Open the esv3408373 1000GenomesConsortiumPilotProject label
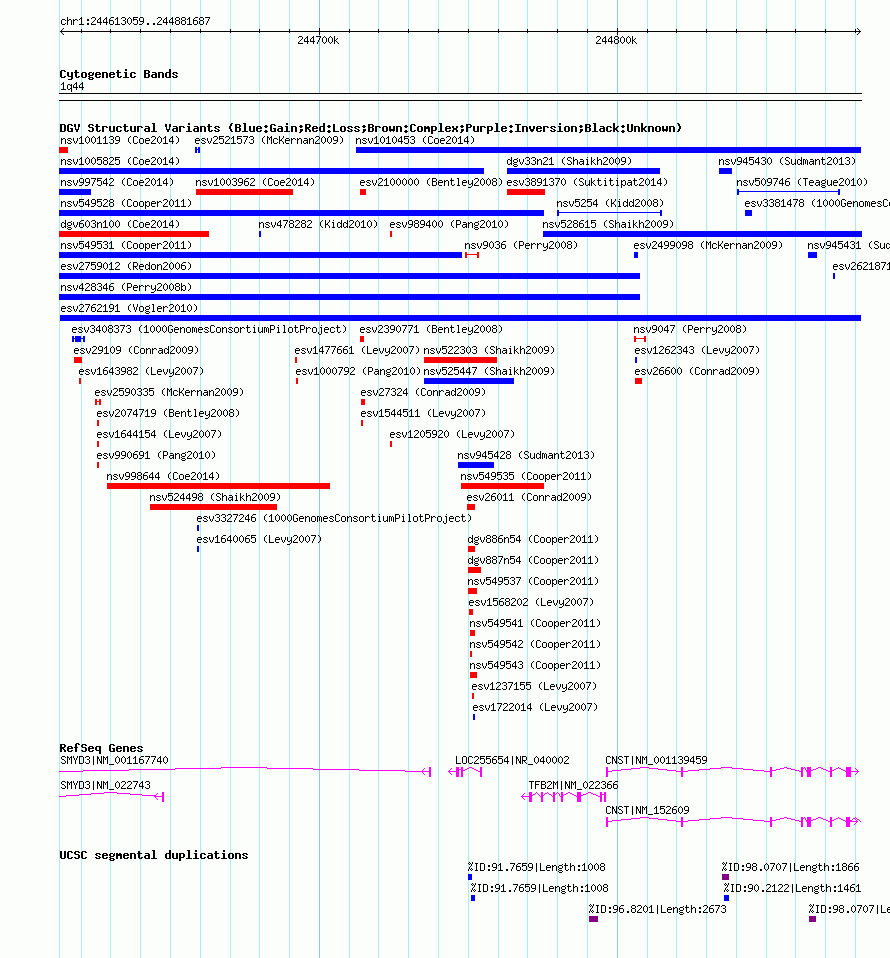Screen dimensions: 890x958 pyautogui.click(x=210, y=329)
